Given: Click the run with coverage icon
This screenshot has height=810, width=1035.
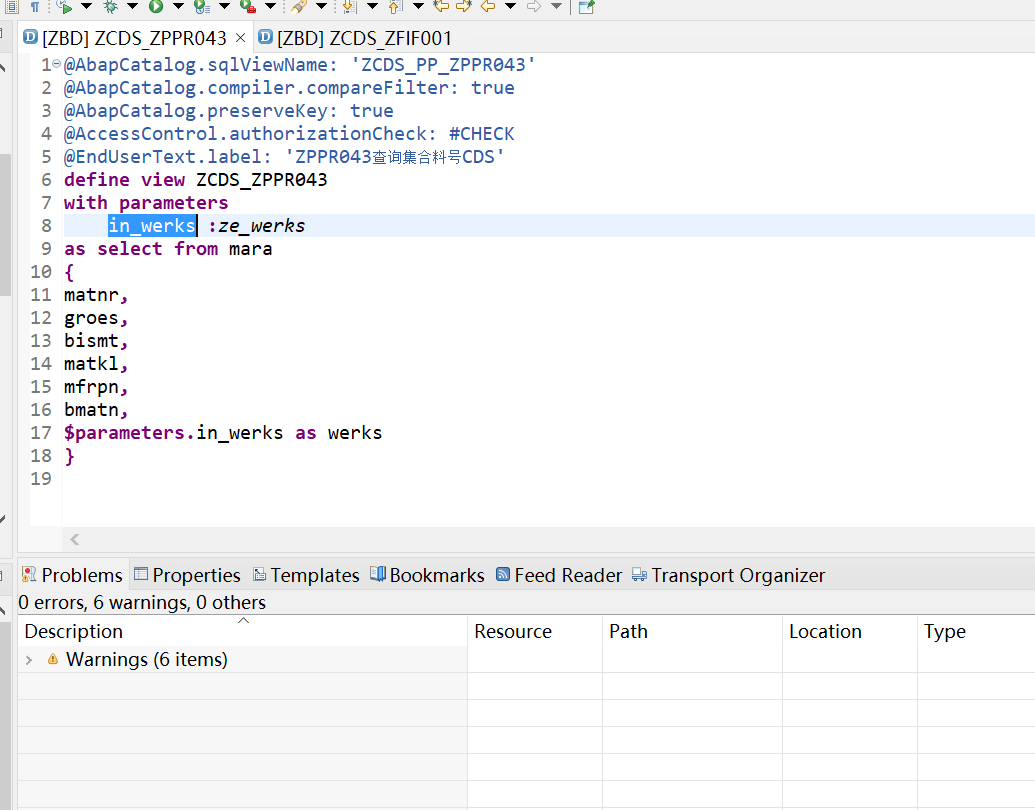Looking at the screenshot, I should [x=202, y=7].
